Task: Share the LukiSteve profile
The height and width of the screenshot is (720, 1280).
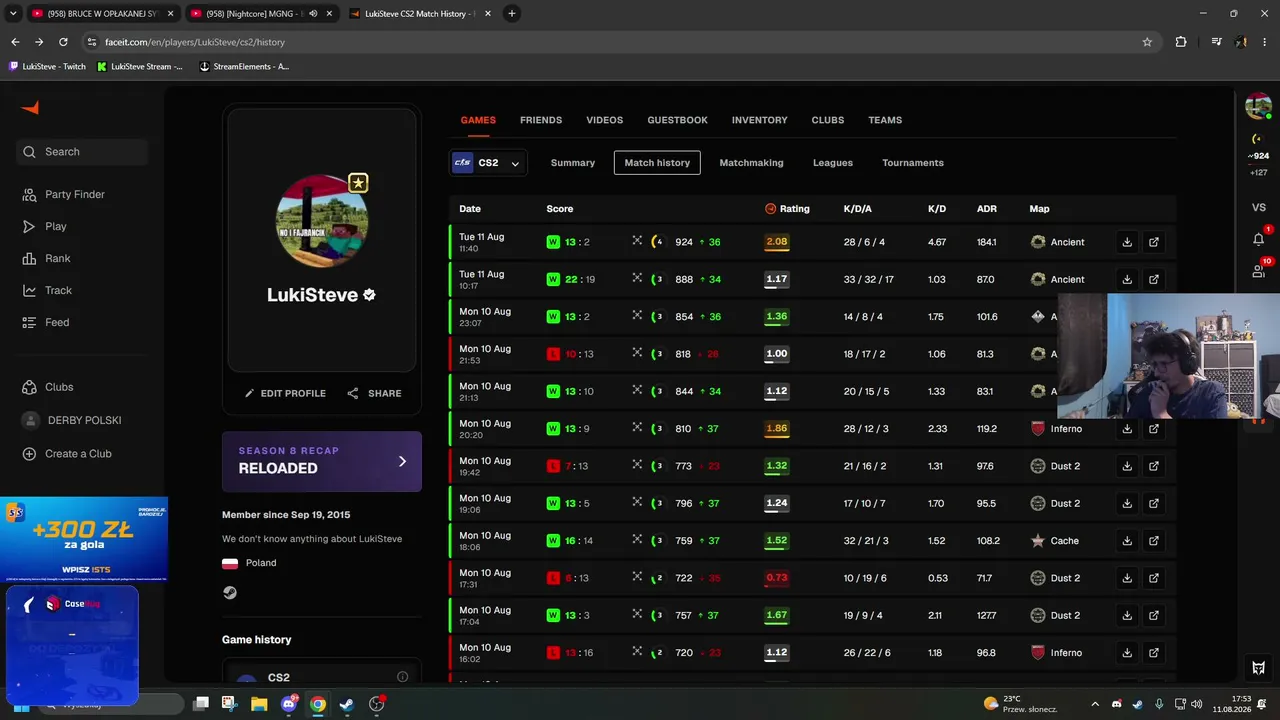Action: point(374,393)
